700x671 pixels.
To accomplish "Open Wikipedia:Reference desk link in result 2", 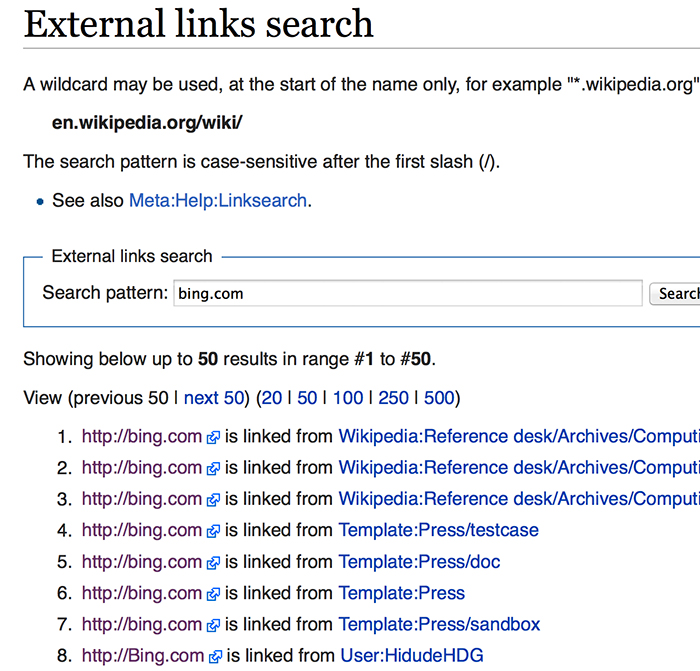I will [x=519, y=467].
